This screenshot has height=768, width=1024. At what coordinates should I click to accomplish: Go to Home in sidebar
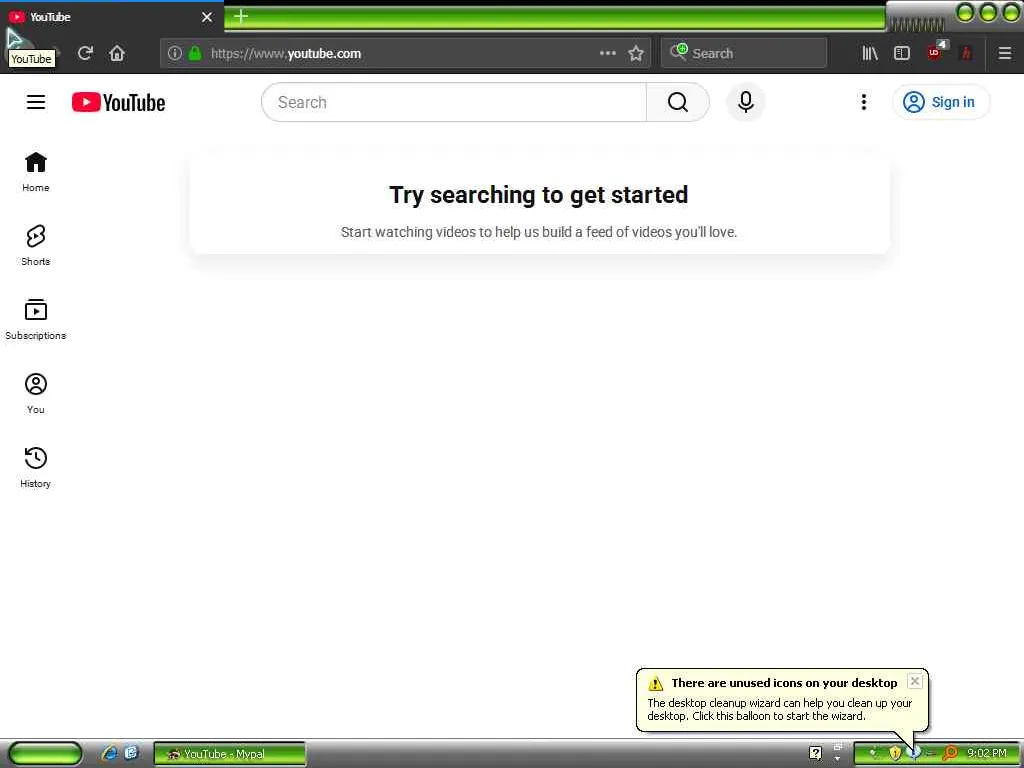tap(36, 172)
